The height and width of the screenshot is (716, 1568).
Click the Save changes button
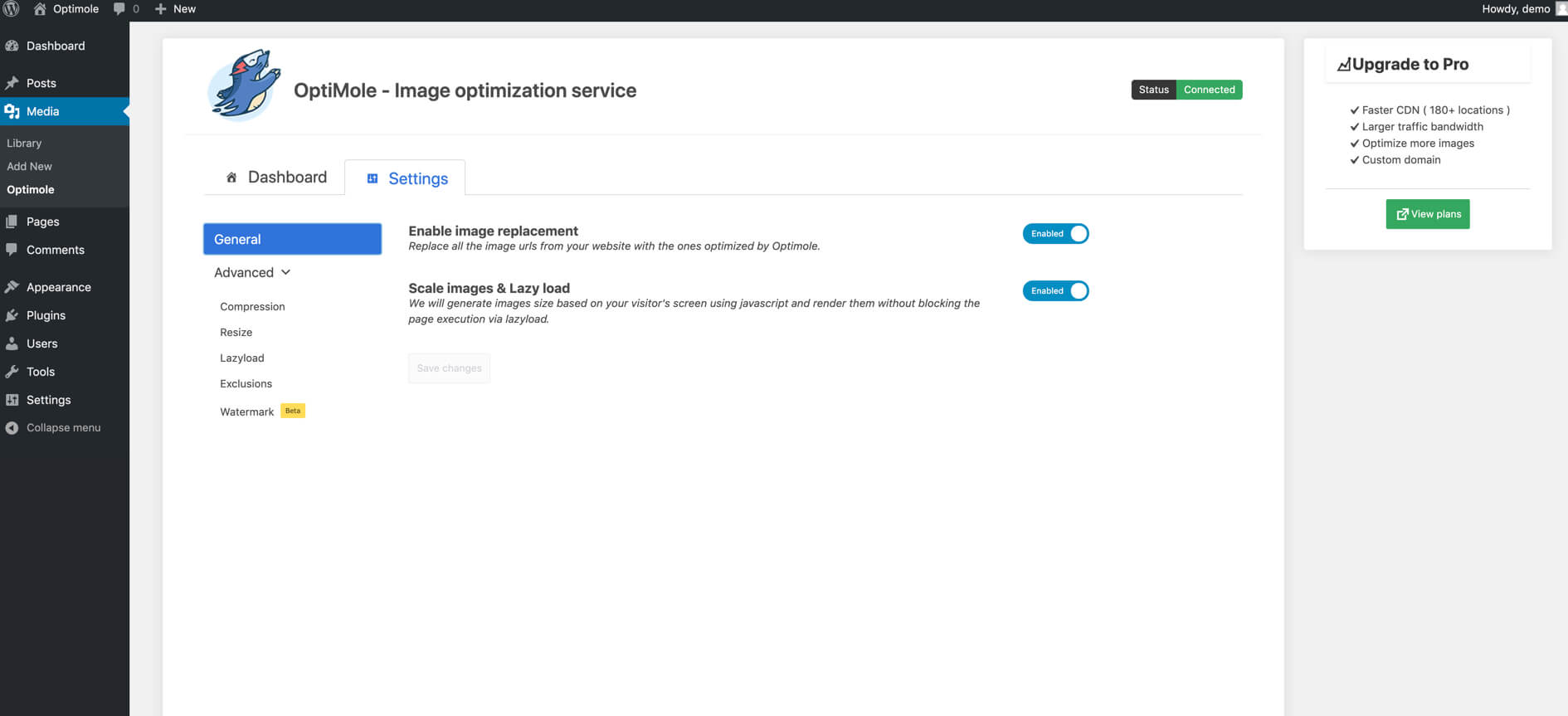[x=449, y=368]
